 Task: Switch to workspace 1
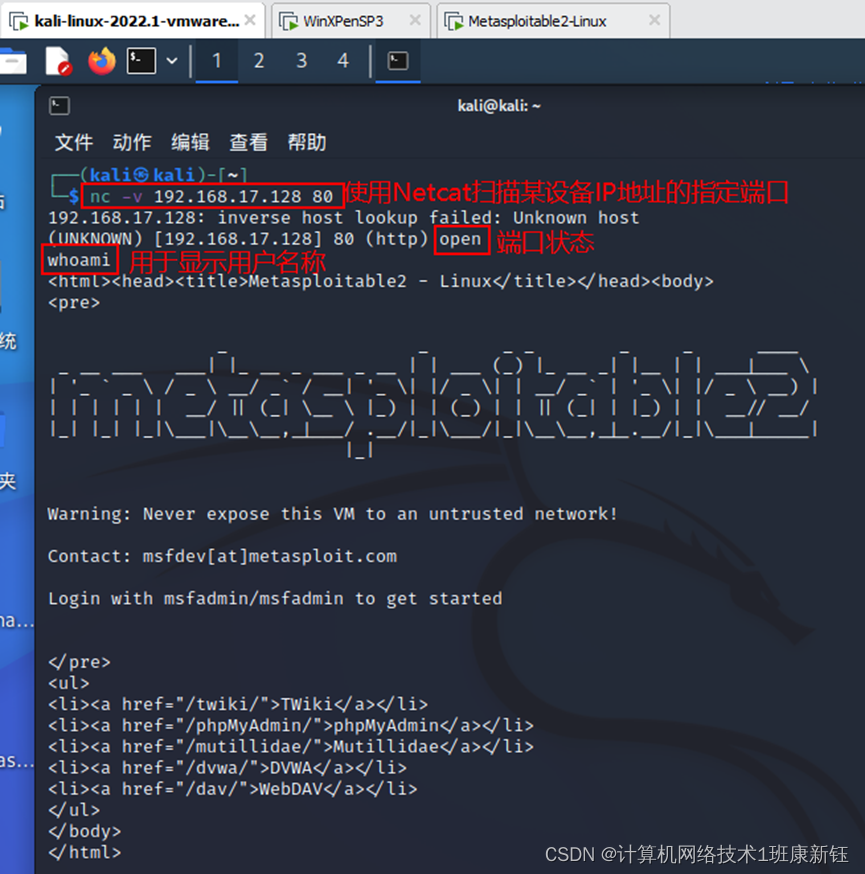217,61
